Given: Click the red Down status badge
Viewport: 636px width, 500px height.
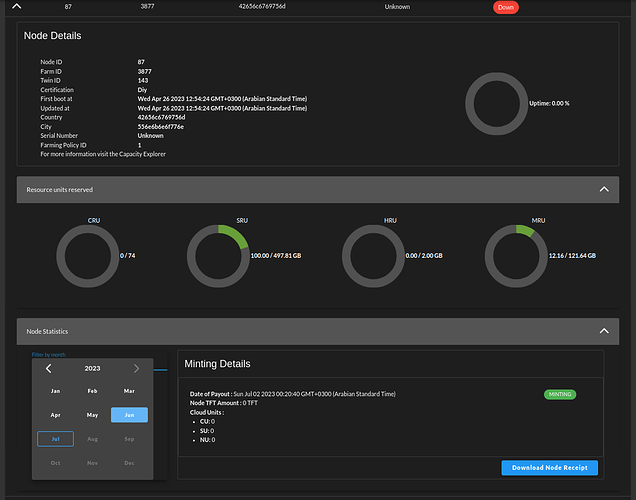Looking at the screenshot, I should coord(506,7).
